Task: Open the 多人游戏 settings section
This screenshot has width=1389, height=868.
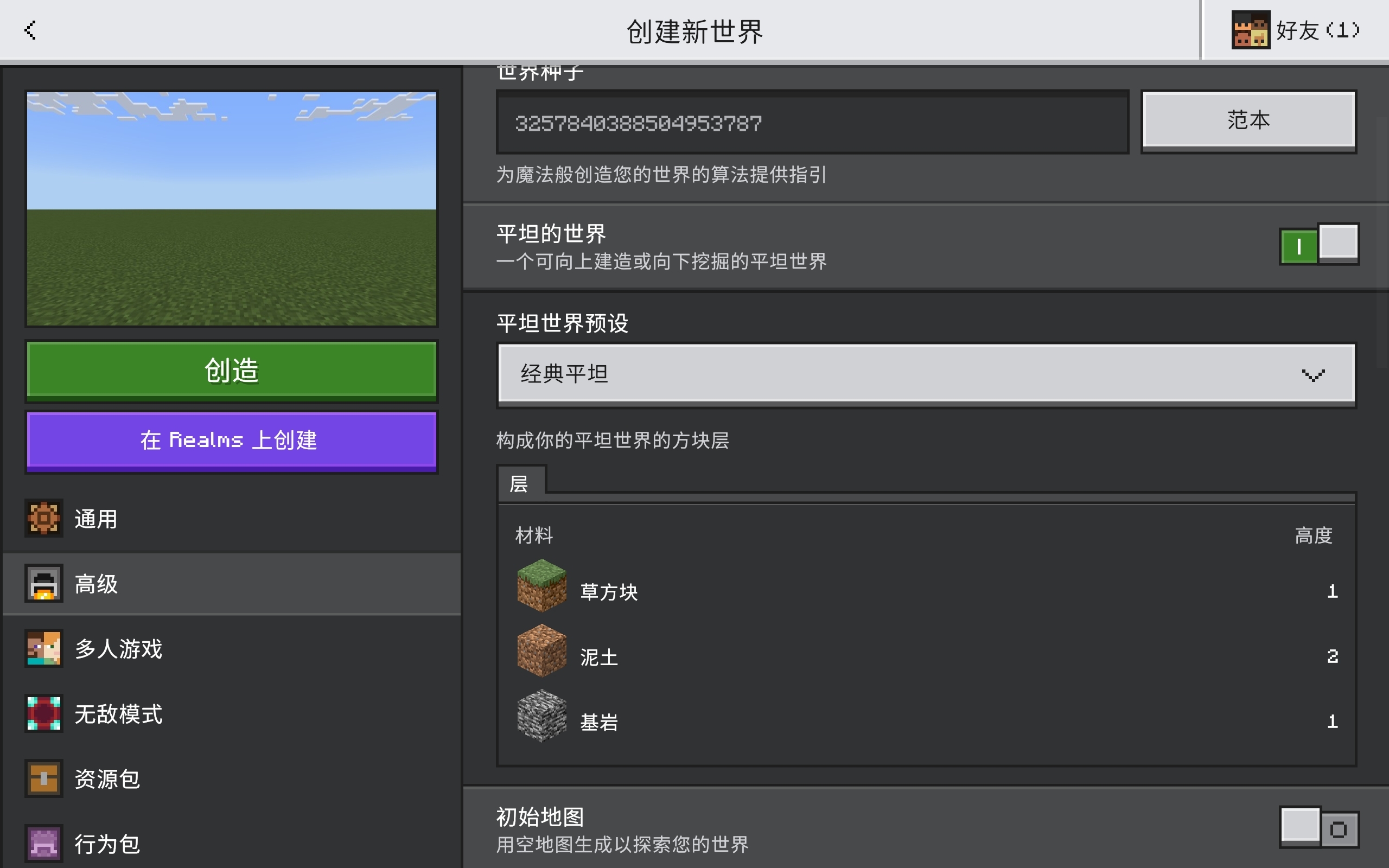Action: click(232, 649)
